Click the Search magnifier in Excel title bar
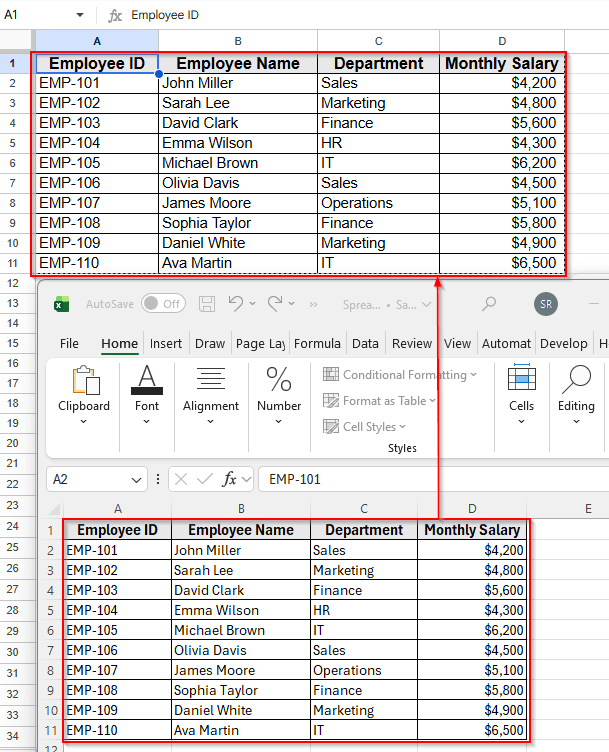Viewport: 609px width, 752px height. [489, 304]
